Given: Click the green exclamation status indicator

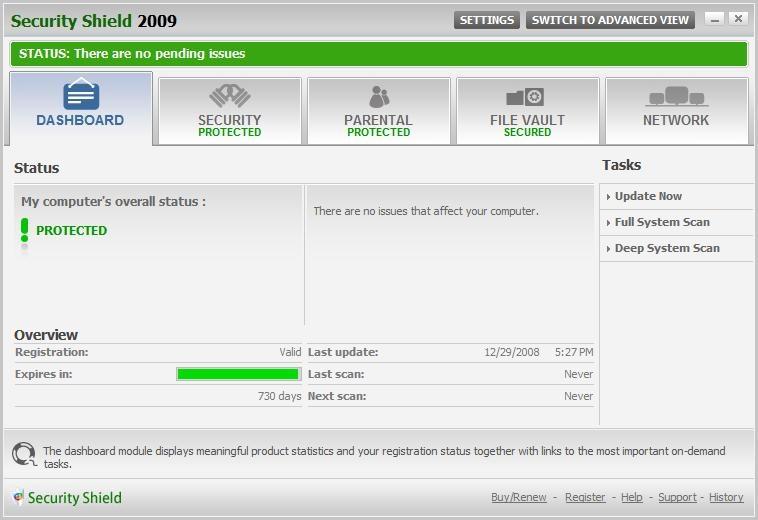Looking at the screenshot, I should tap(25, 230).
